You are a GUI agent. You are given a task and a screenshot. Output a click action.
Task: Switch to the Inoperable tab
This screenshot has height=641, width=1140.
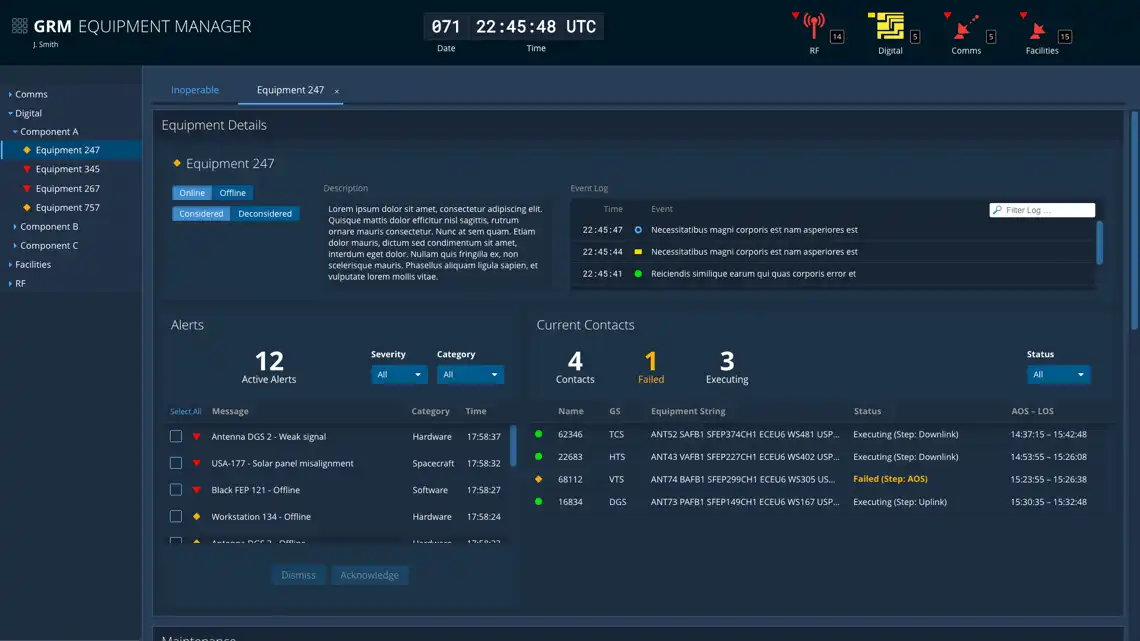[195, 90]
